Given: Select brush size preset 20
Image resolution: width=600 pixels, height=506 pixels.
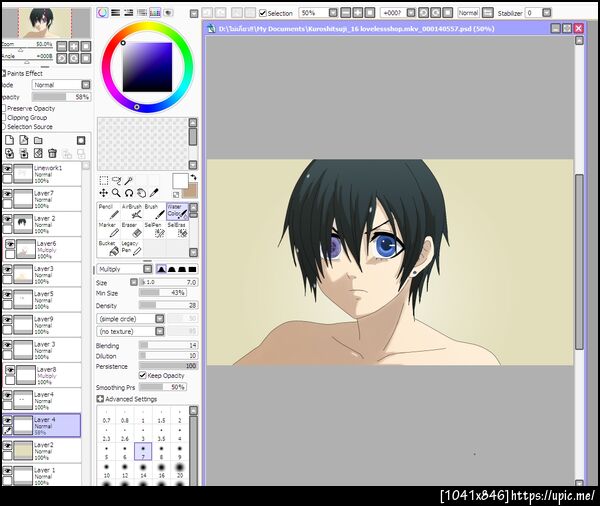Looking at the screenshot, I should (x=179, y=470).
